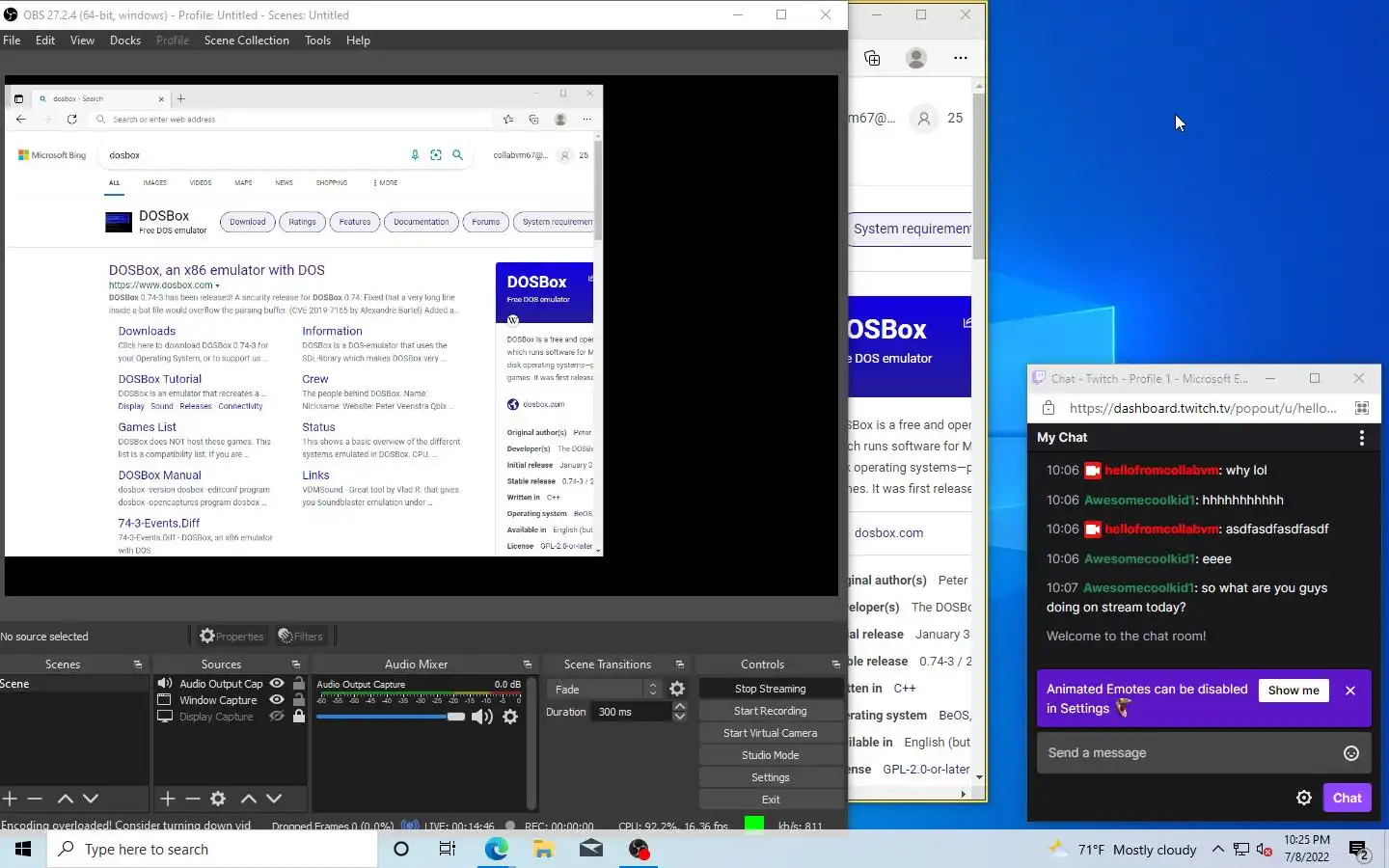This screenshot has height=868, width=1389.
Task: Open the emote picker in chat
Action: point(1351,753)
